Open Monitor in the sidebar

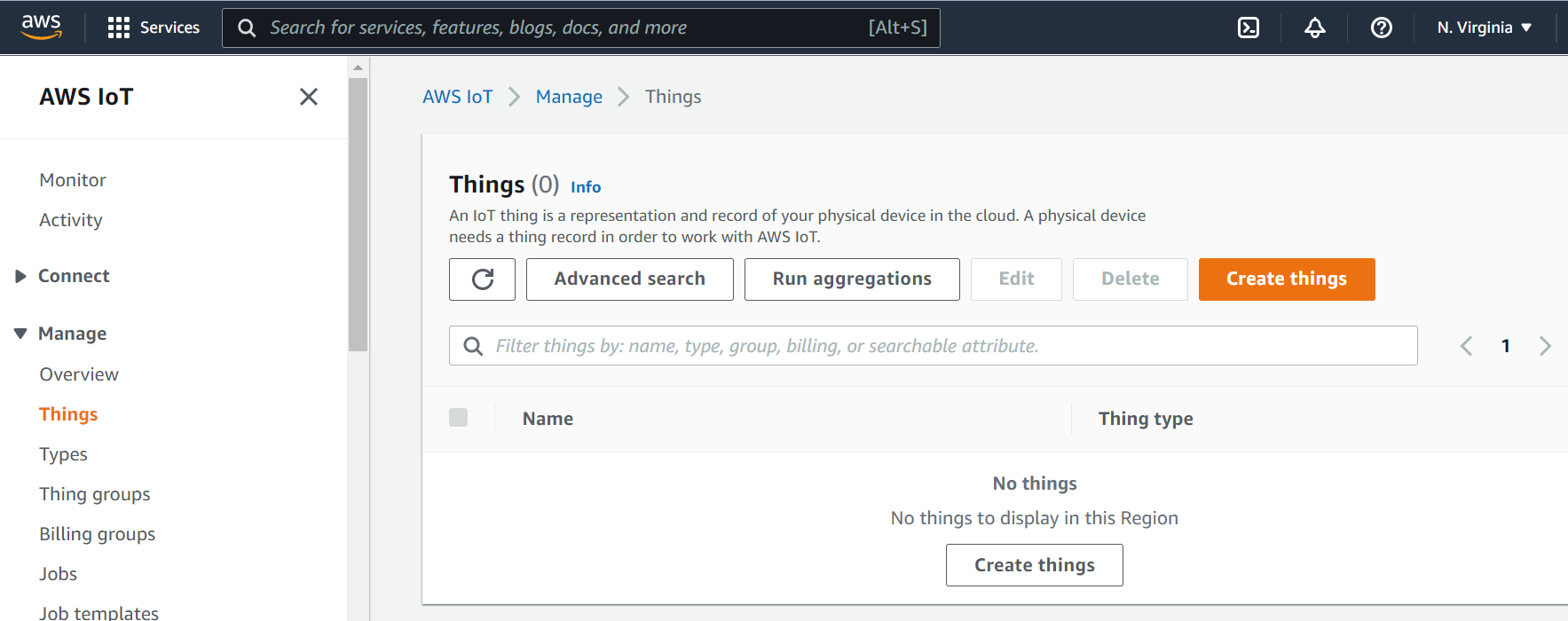[73, 180]
